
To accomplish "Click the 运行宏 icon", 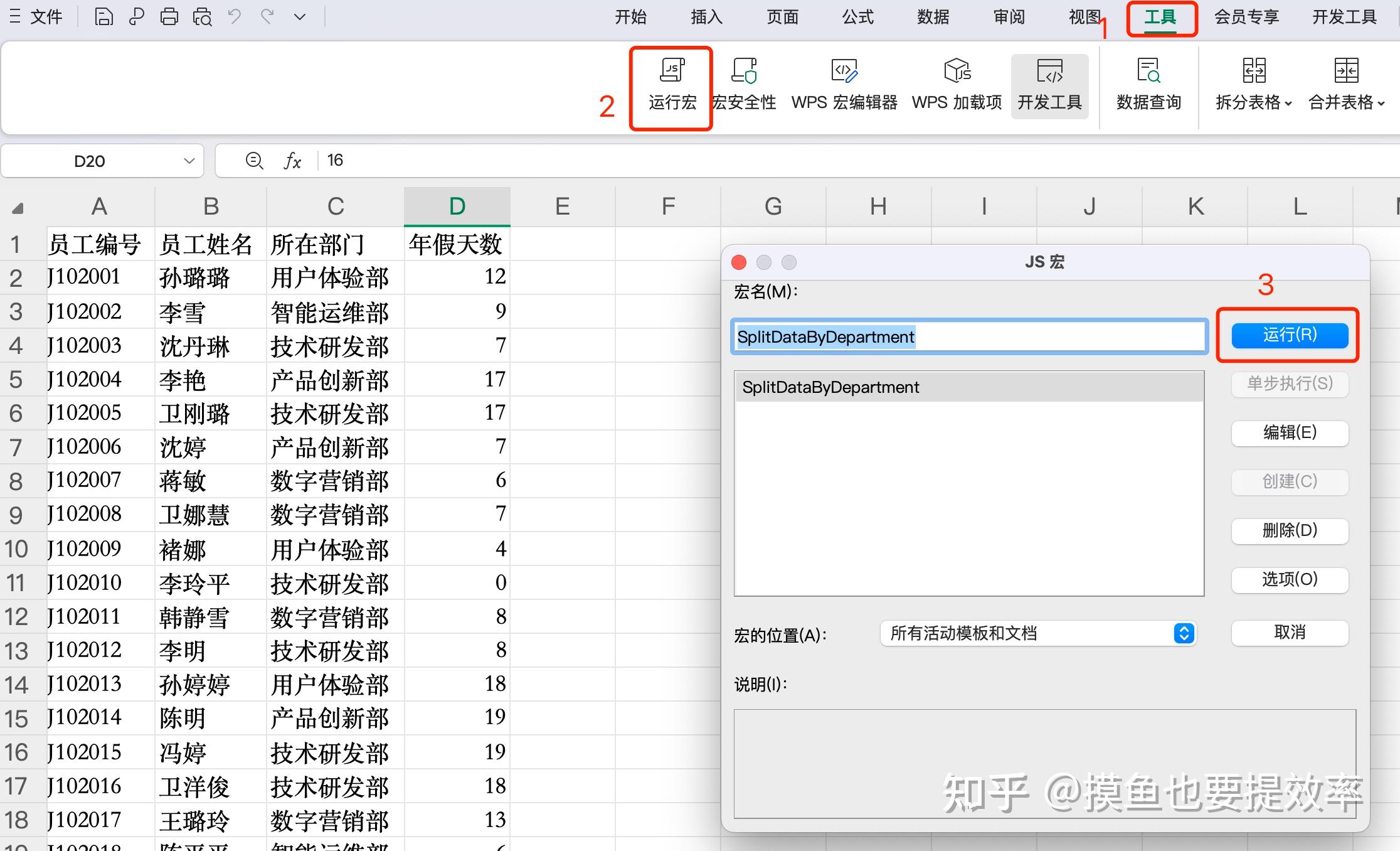I will click(x=671, y=85).
